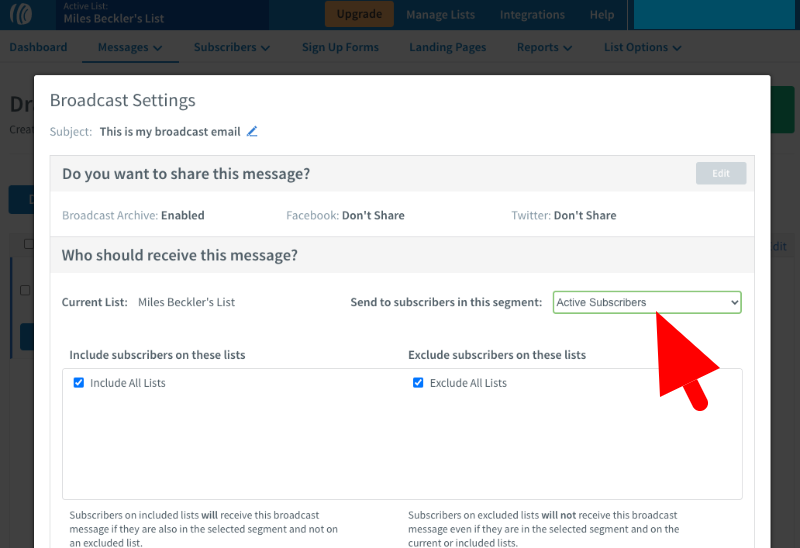Toggle the Exclude All Lists checkbox
Viewport: 800px width, 548px height.
click(418, 383)
